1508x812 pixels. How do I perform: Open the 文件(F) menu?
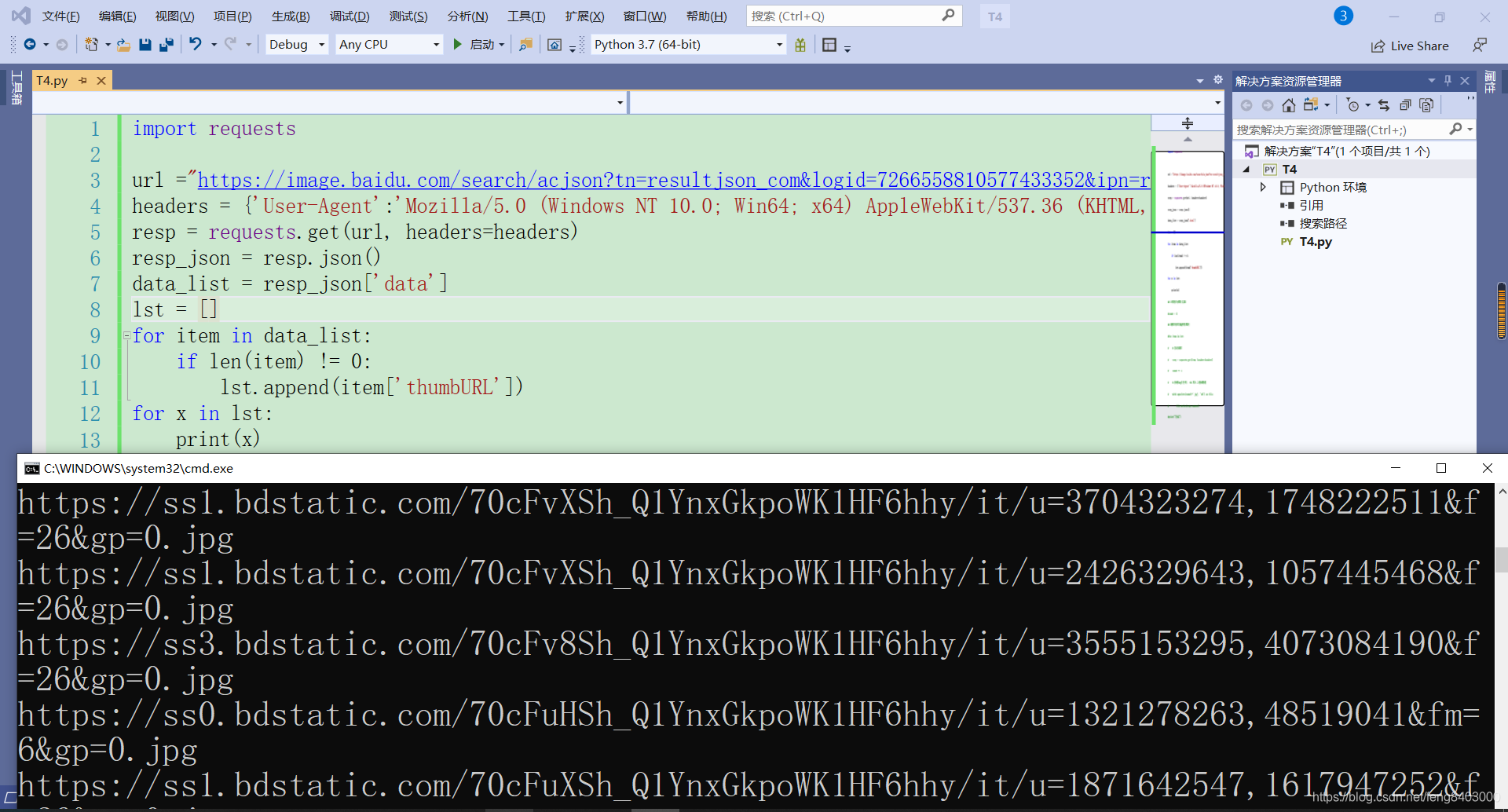[60, 16]
